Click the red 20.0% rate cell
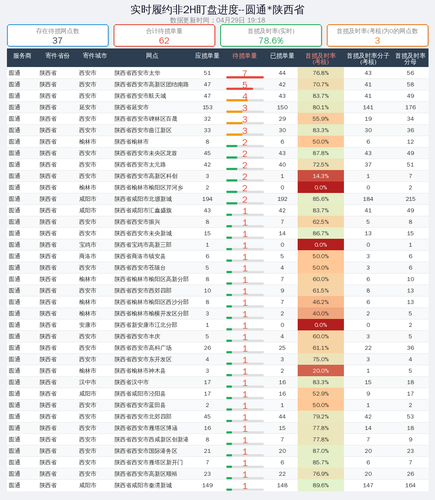The width and height of the screenshot is (435, 500). pos(321,371)
